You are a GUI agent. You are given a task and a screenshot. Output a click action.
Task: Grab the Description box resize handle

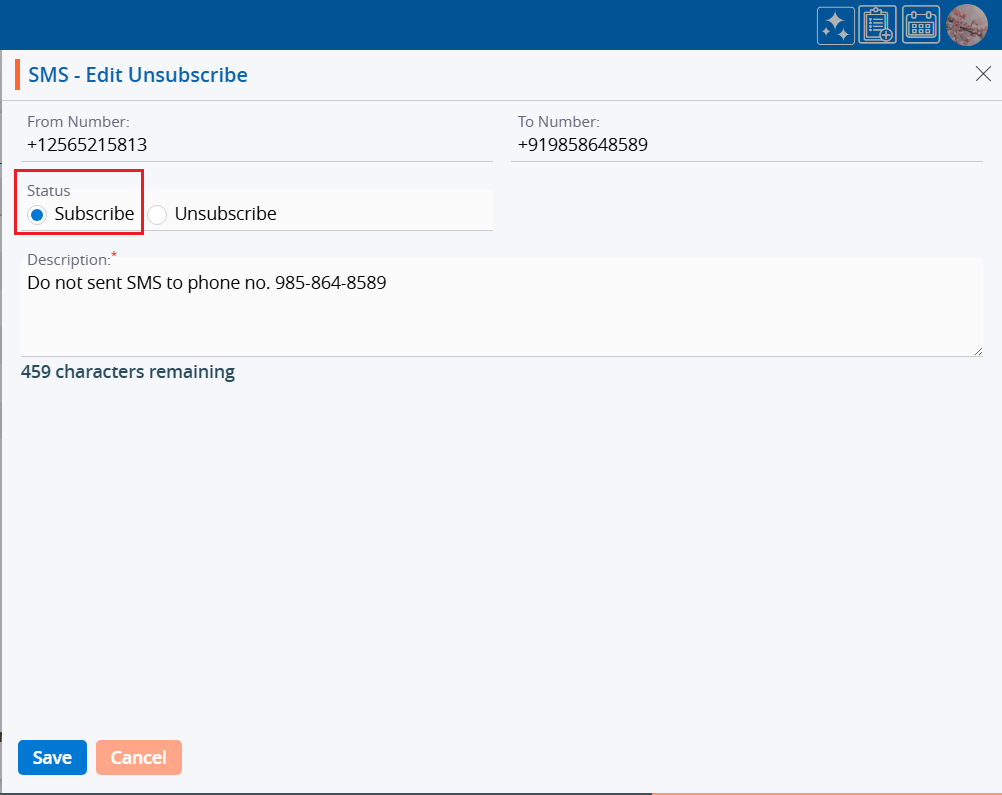tap(977, 350)
